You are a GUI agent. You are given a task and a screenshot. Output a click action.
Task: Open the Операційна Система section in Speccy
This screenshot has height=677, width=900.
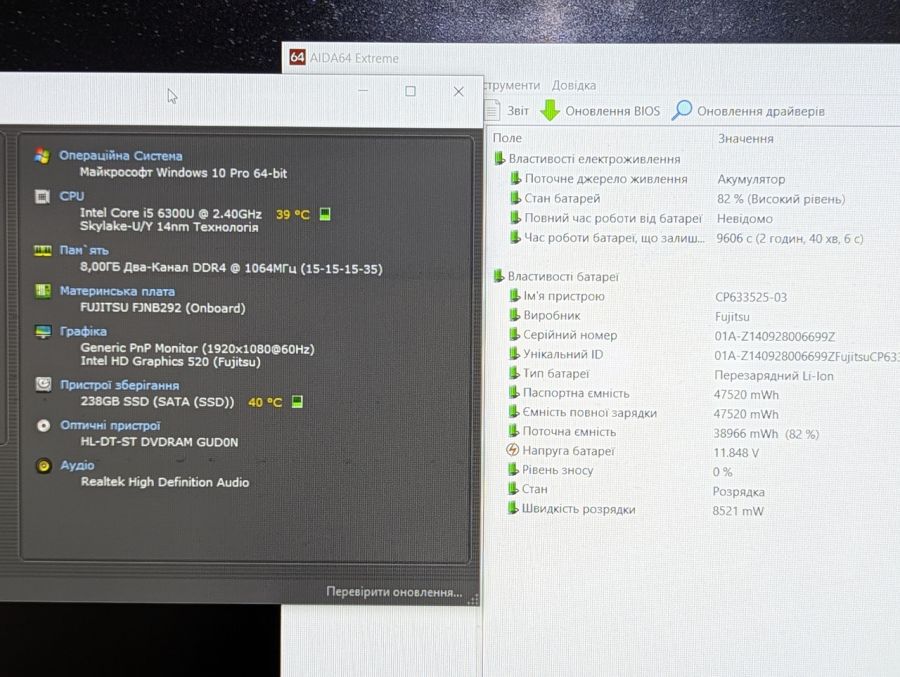pyautogui.click(x=121, y=156)
